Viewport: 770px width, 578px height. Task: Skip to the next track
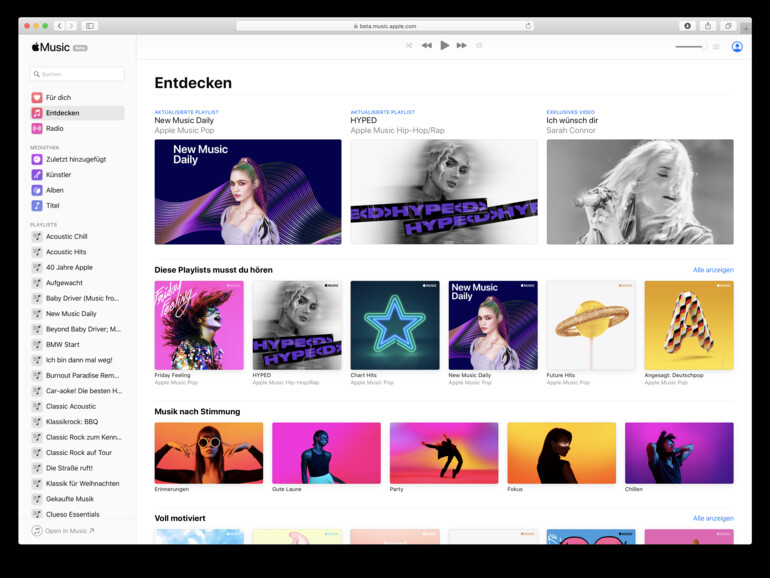click(x=462, y=46)
